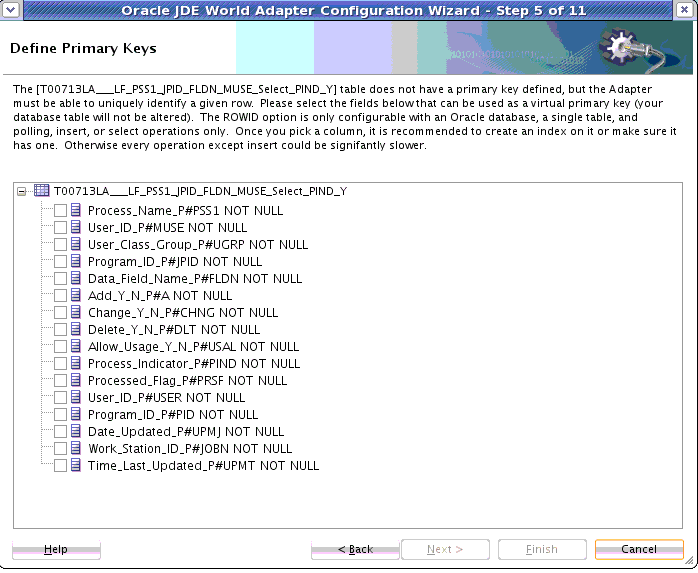Click column icon for Work_Station_ID_P#JOBN
The image size is (698, 573).
76,448
